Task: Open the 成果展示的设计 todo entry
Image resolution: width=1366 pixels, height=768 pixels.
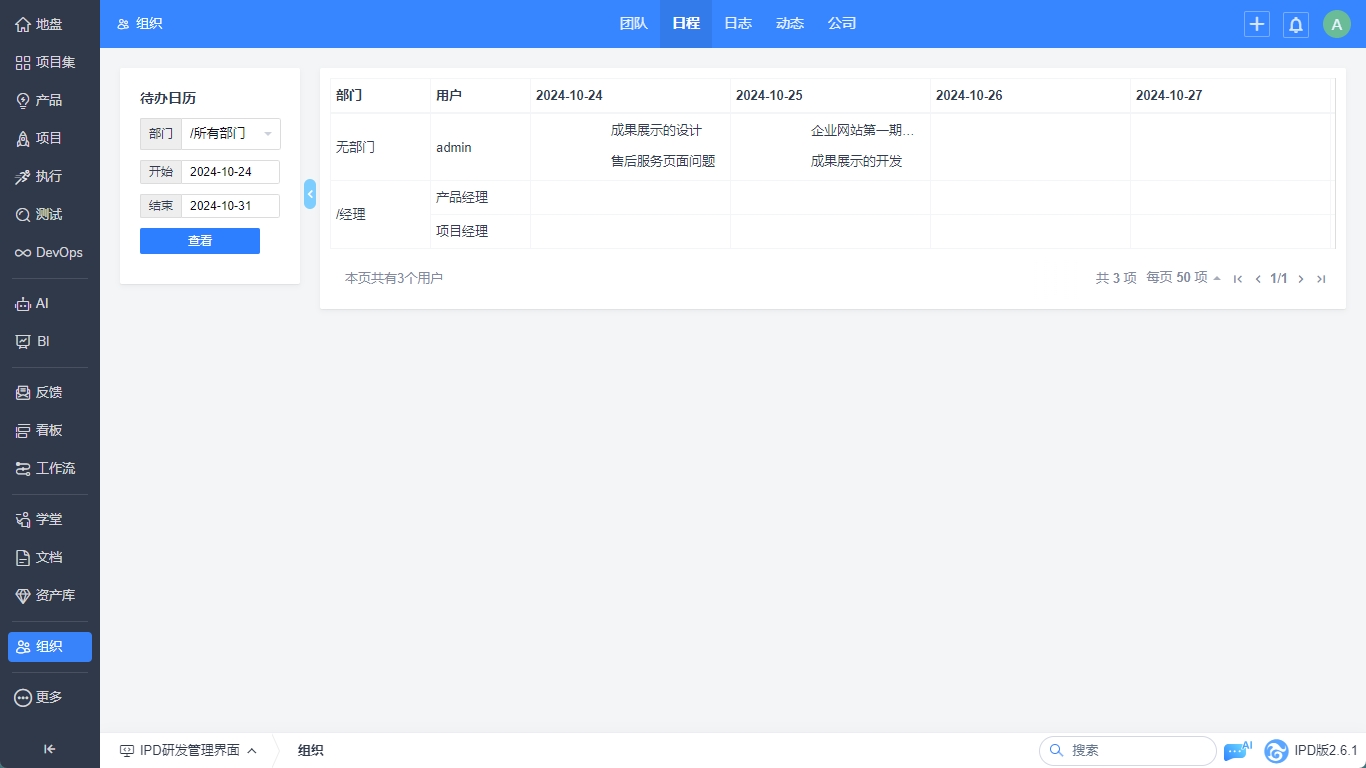Action: pos(656,131)
